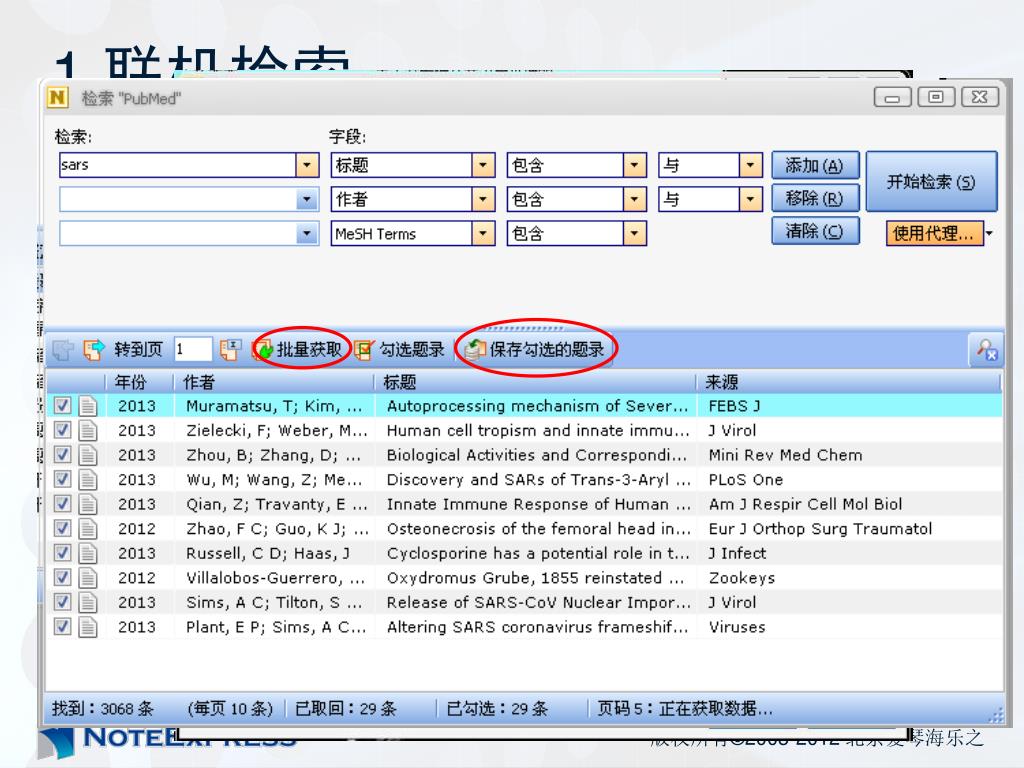Select source cell 'Eur J Orthop Surg Traumatol'
The height and width of the screenshot is (768, 1024).
(820, 529)
